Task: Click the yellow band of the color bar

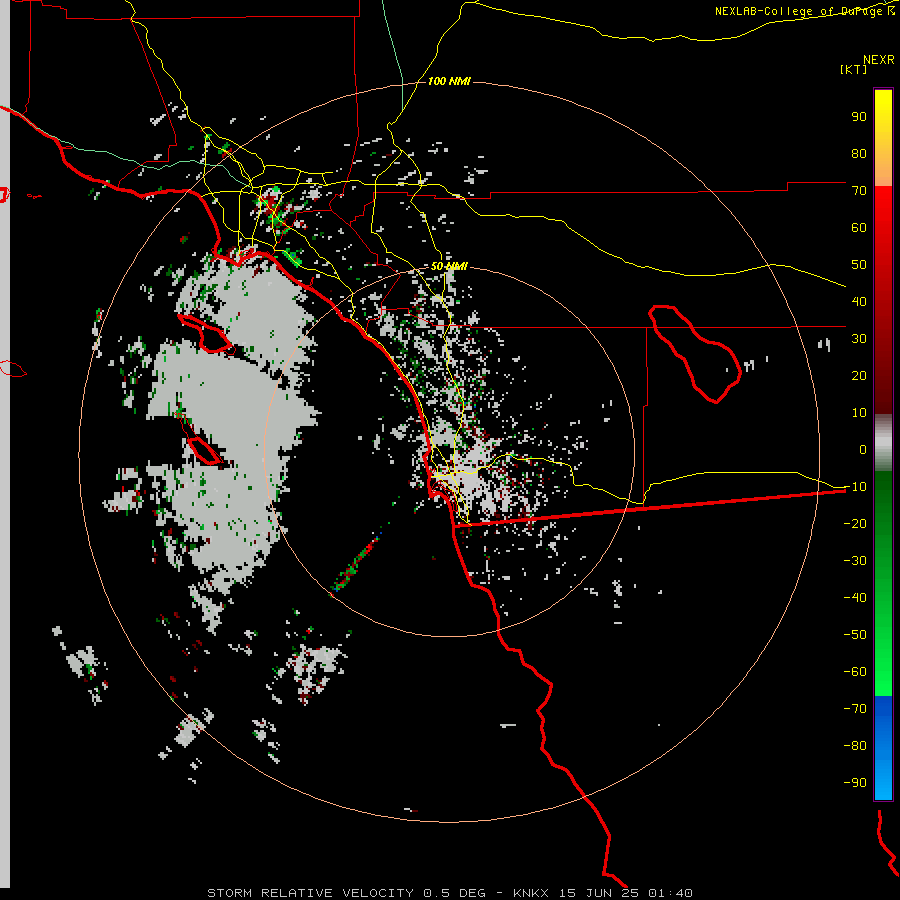Action: point(883,138)
